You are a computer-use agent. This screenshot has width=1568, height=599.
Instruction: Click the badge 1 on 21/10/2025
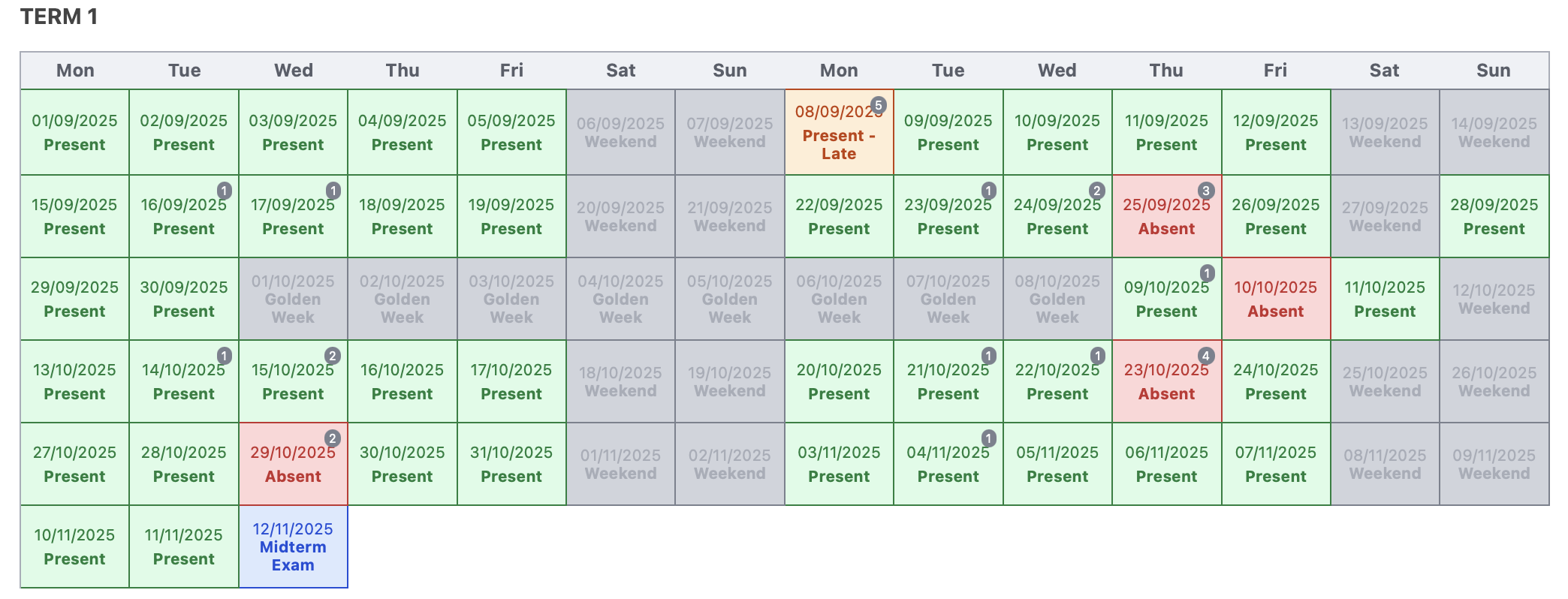point(988,356)
